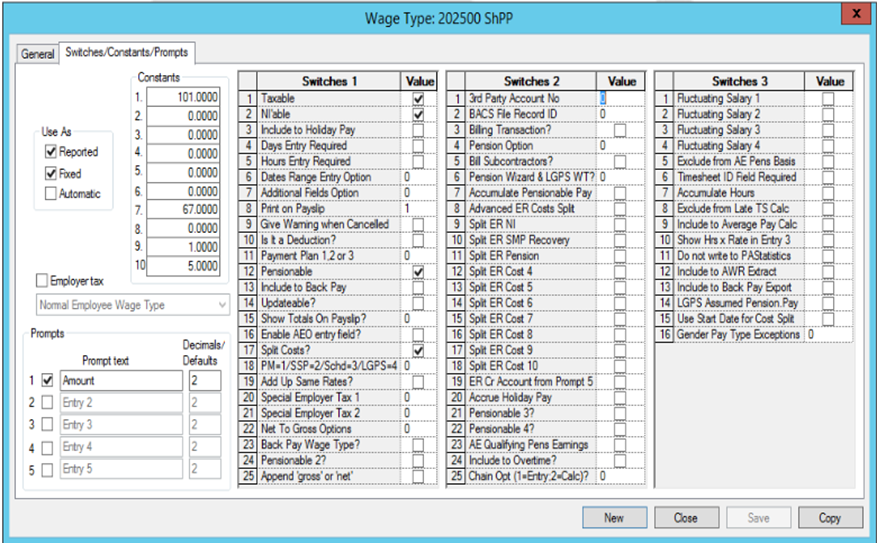
Task: Switch to the General tab
Action: tap(37, 54)
